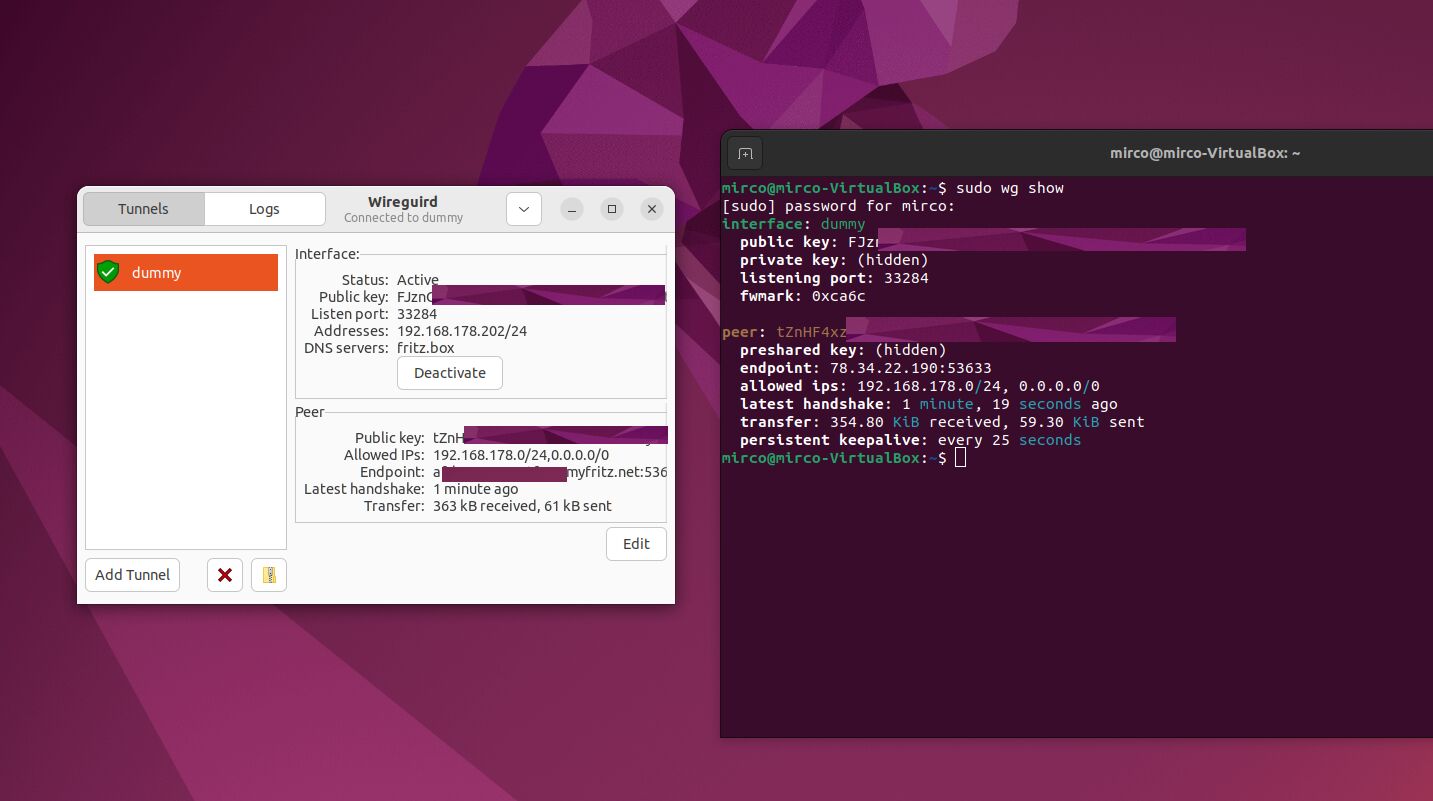Click the terminal transfer 354.80 KiB line

pyautogui.click(x=942, y=422)
